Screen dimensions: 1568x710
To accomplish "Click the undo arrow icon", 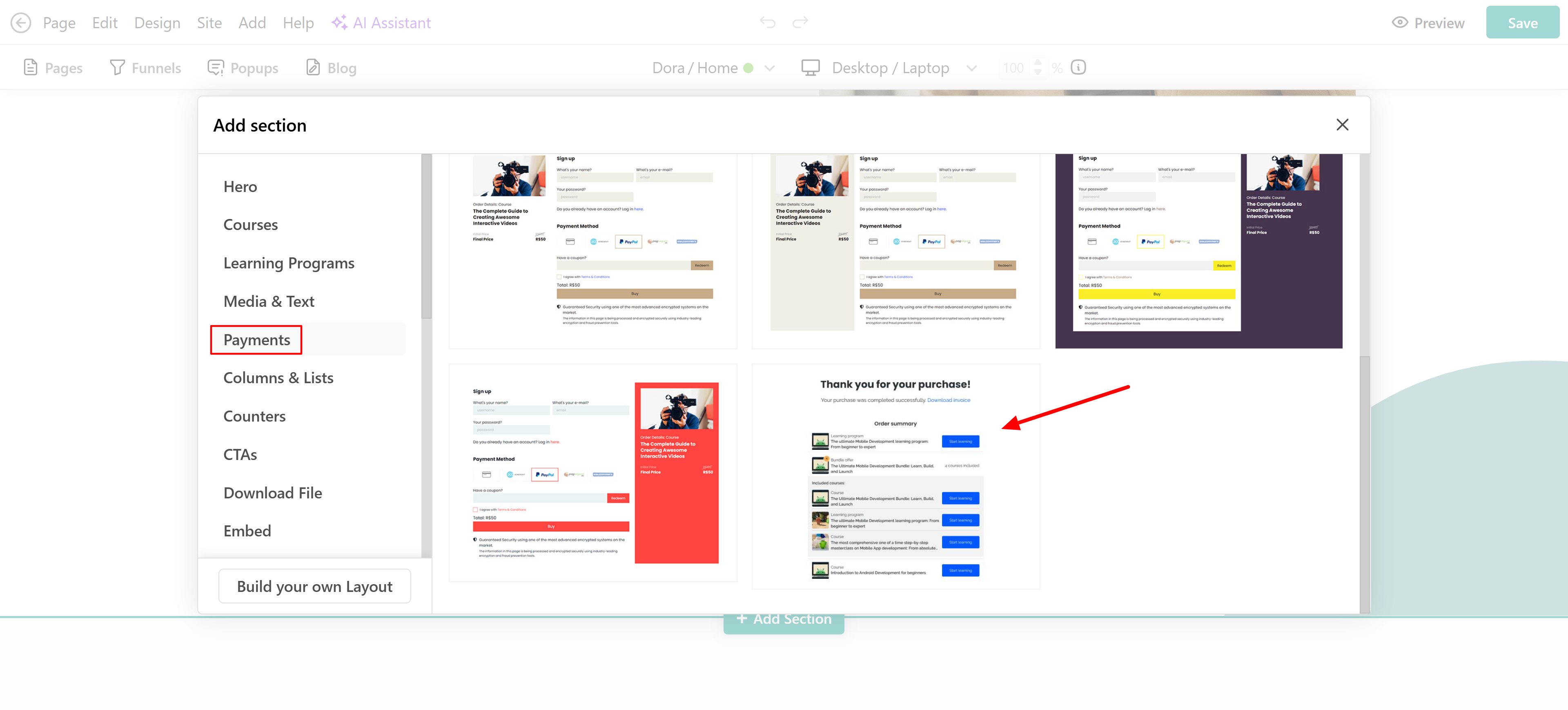I will click(768, 22).
